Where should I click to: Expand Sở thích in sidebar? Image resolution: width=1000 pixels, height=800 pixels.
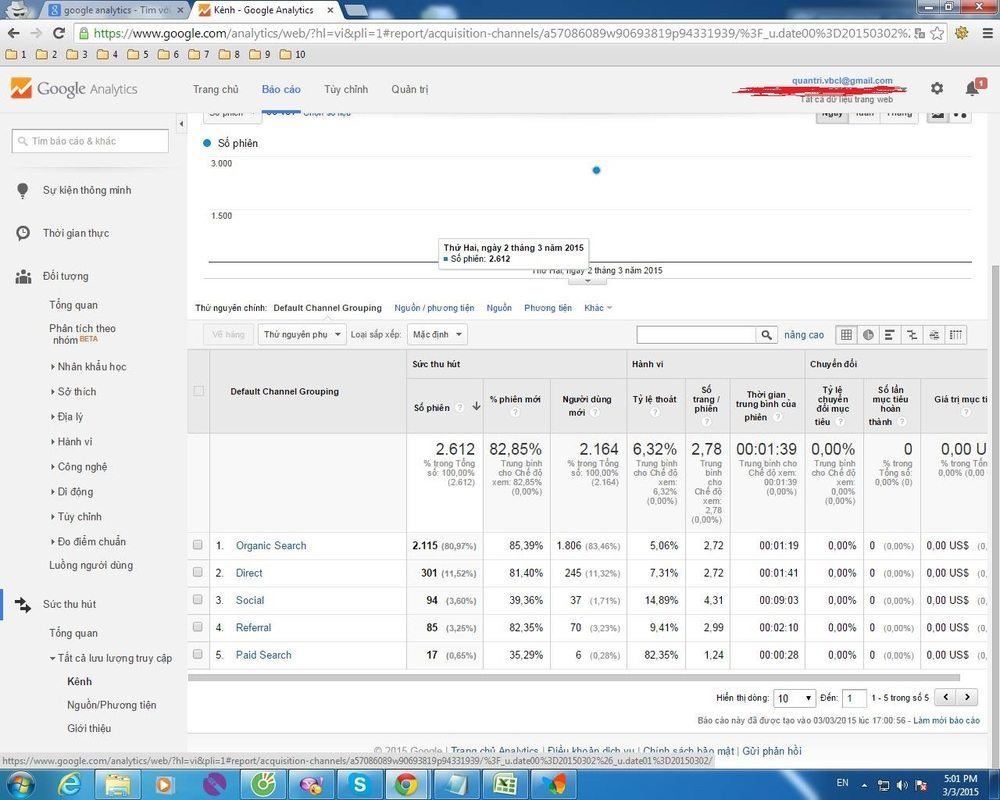(x=73, y=392)
